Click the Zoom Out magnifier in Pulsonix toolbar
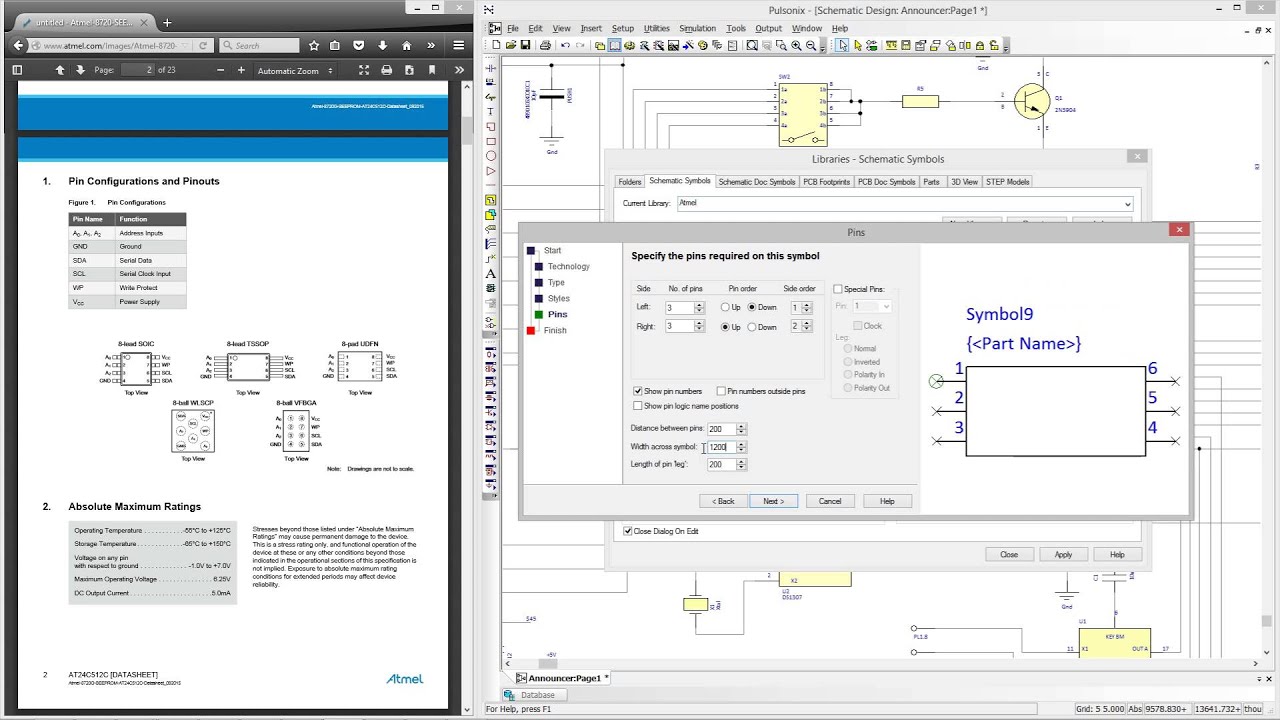Viewport: 1280px width, 720px height. tap(810, 45)
